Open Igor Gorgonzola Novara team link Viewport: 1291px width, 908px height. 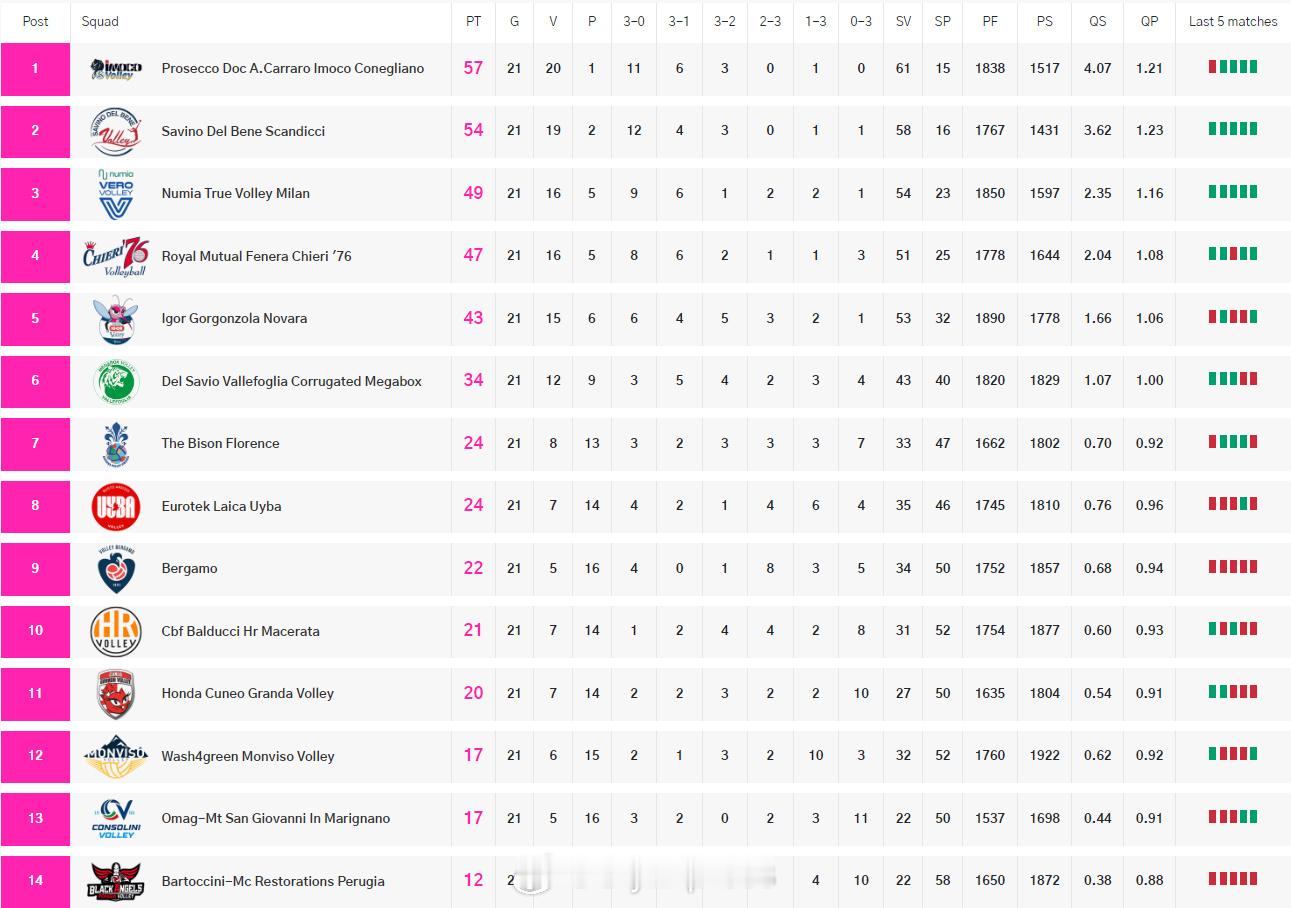234,318
